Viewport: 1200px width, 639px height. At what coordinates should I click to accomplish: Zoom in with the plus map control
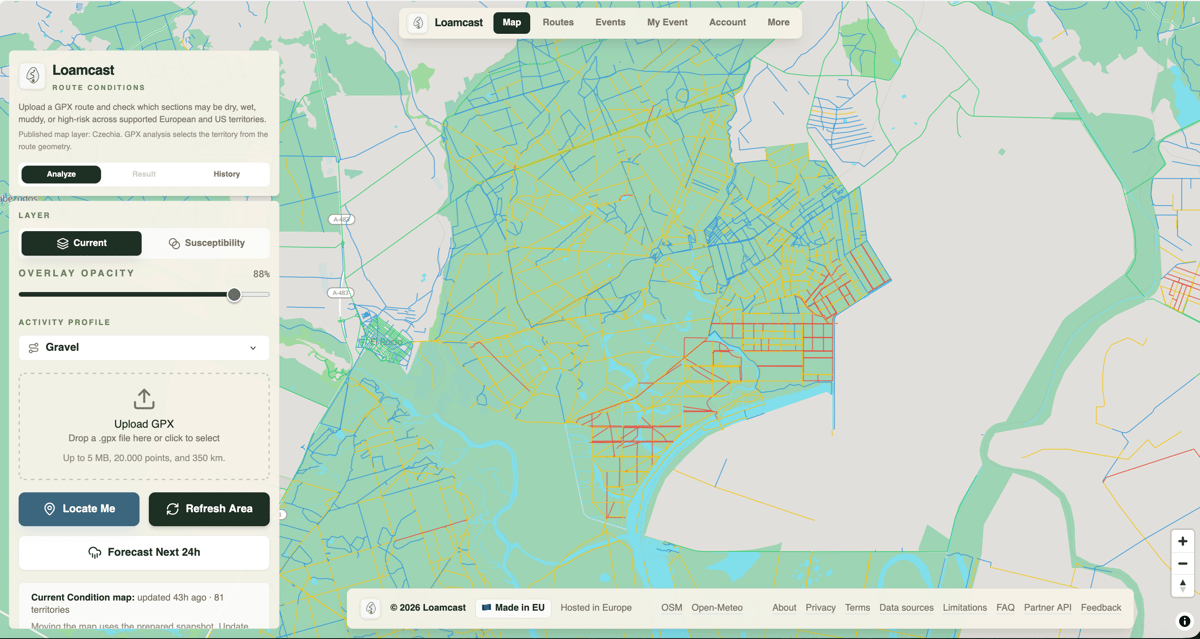pos(1182,541)
